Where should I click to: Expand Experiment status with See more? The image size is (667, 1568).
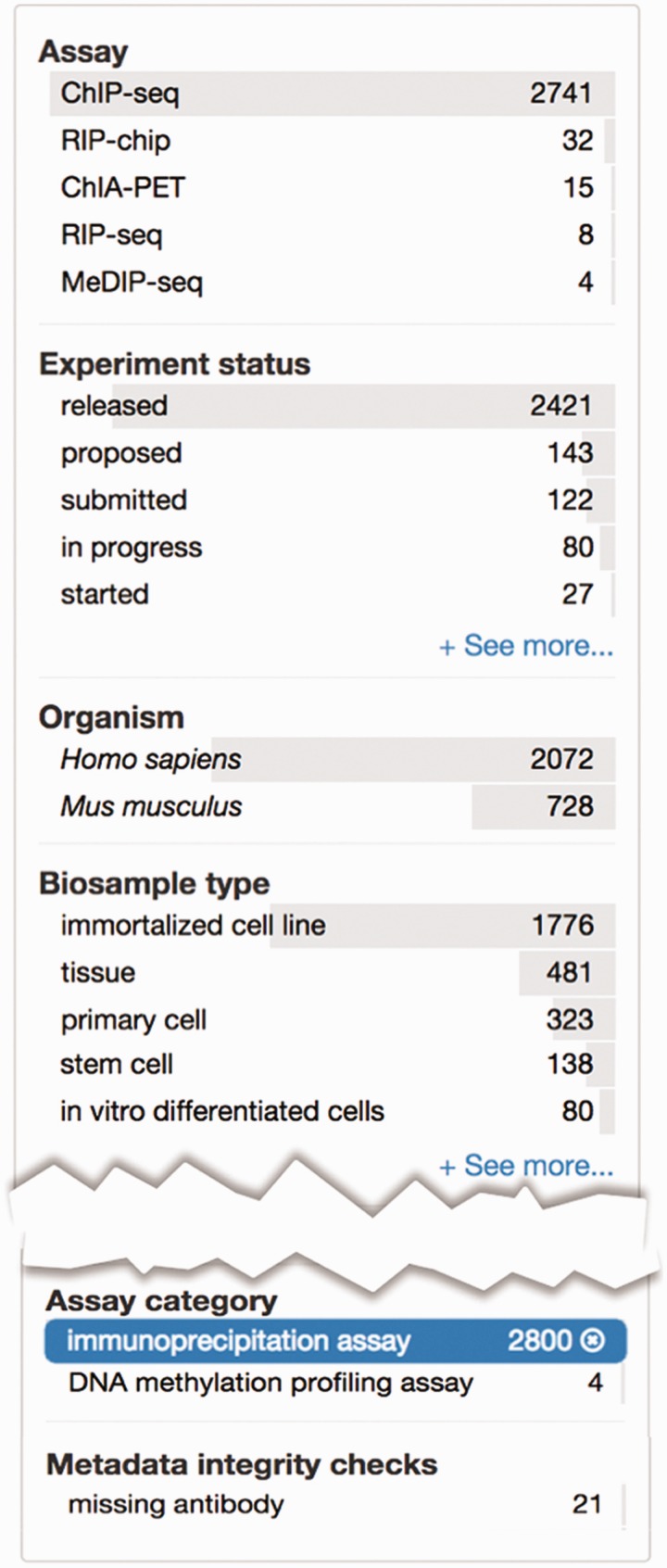pos(525,646)
